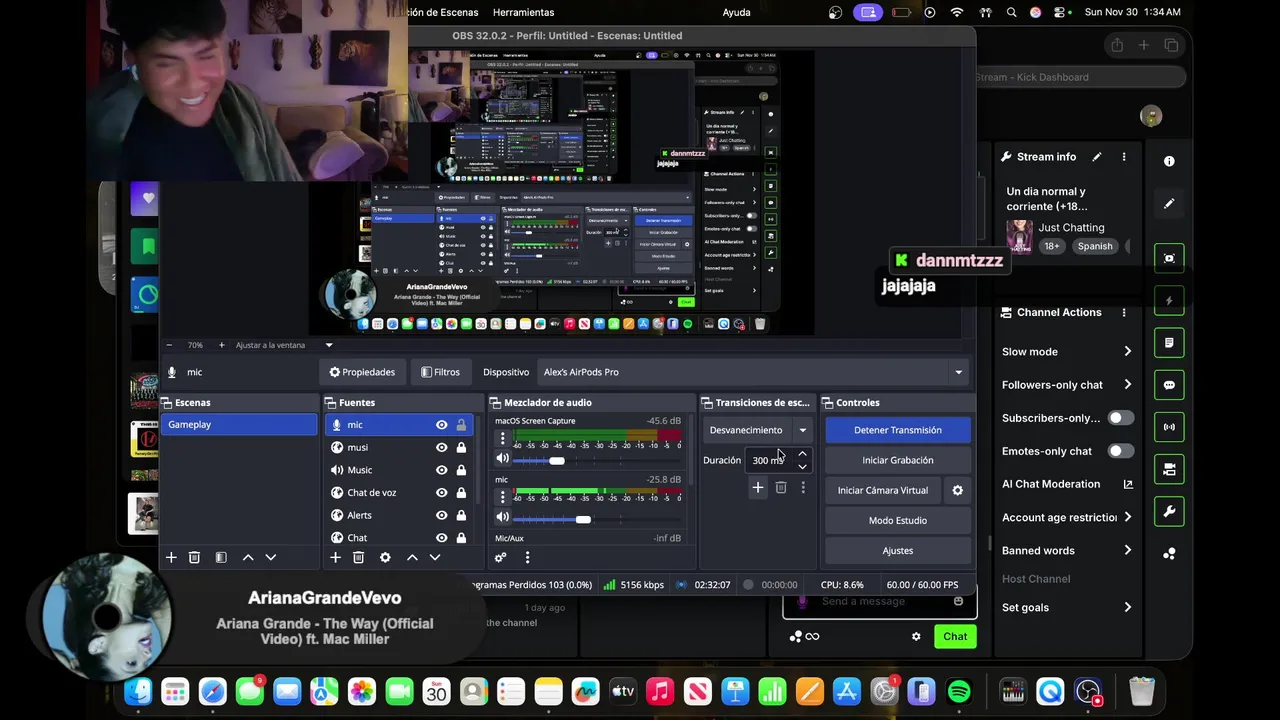The width and height of the screenshot is (1280, 720).
Task: Open virtual camera settings gear
Action: point(957,490)
